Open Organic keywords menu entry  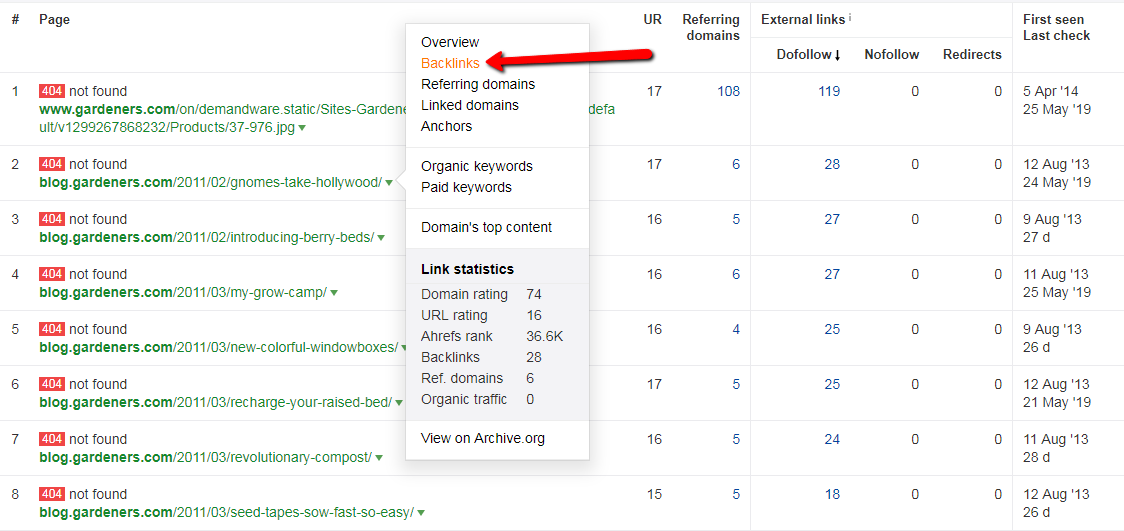(477, 166)
